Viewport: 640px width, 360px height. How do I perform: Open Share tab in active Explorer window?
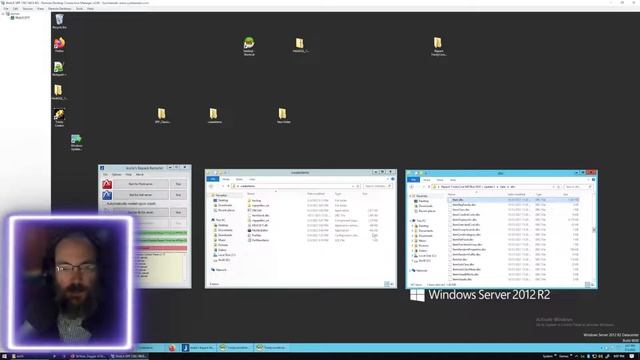(440, 180)
